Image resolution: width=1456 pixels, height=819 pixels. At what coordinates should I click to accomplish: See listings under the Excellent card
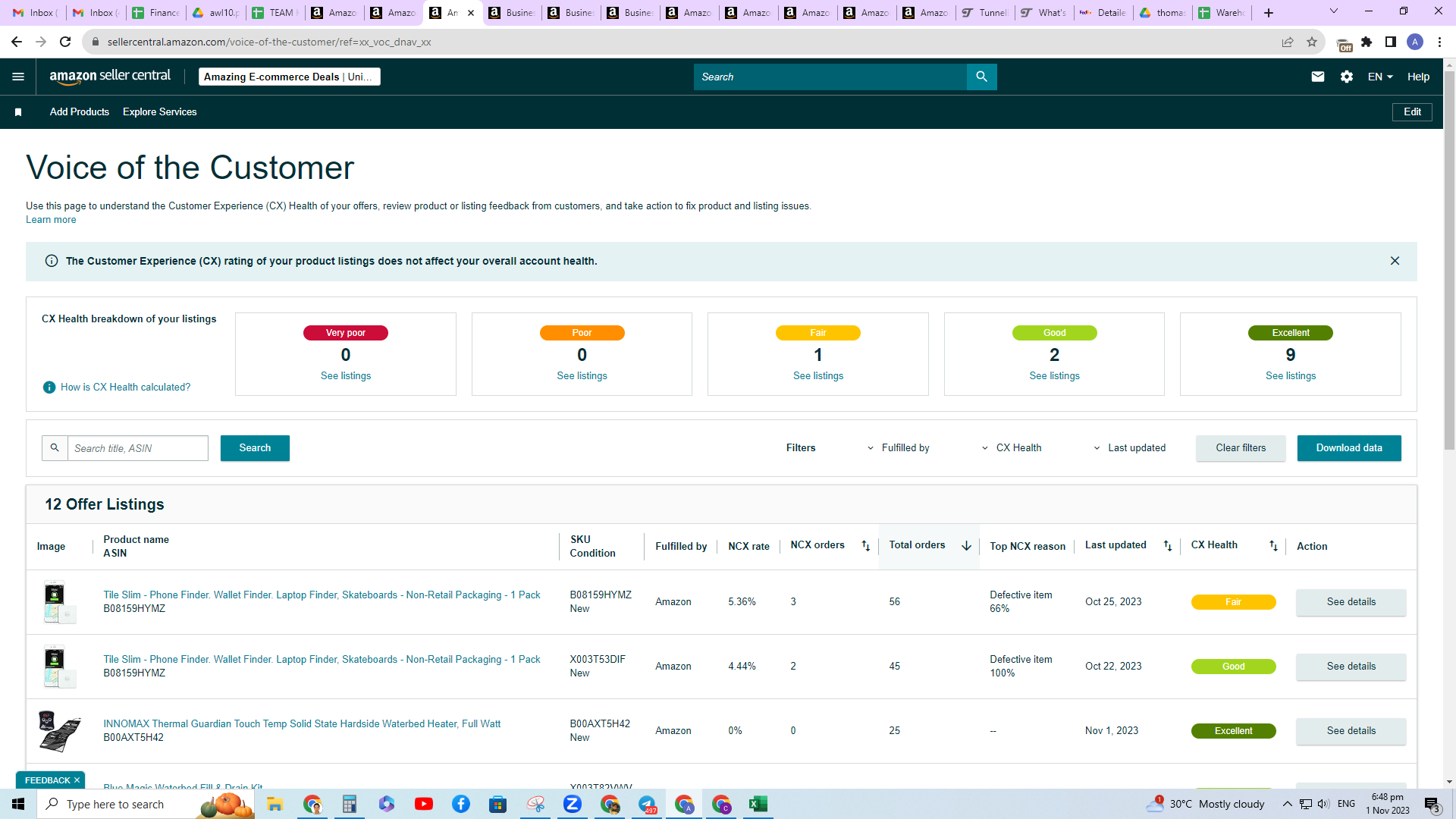[1291, 376]
